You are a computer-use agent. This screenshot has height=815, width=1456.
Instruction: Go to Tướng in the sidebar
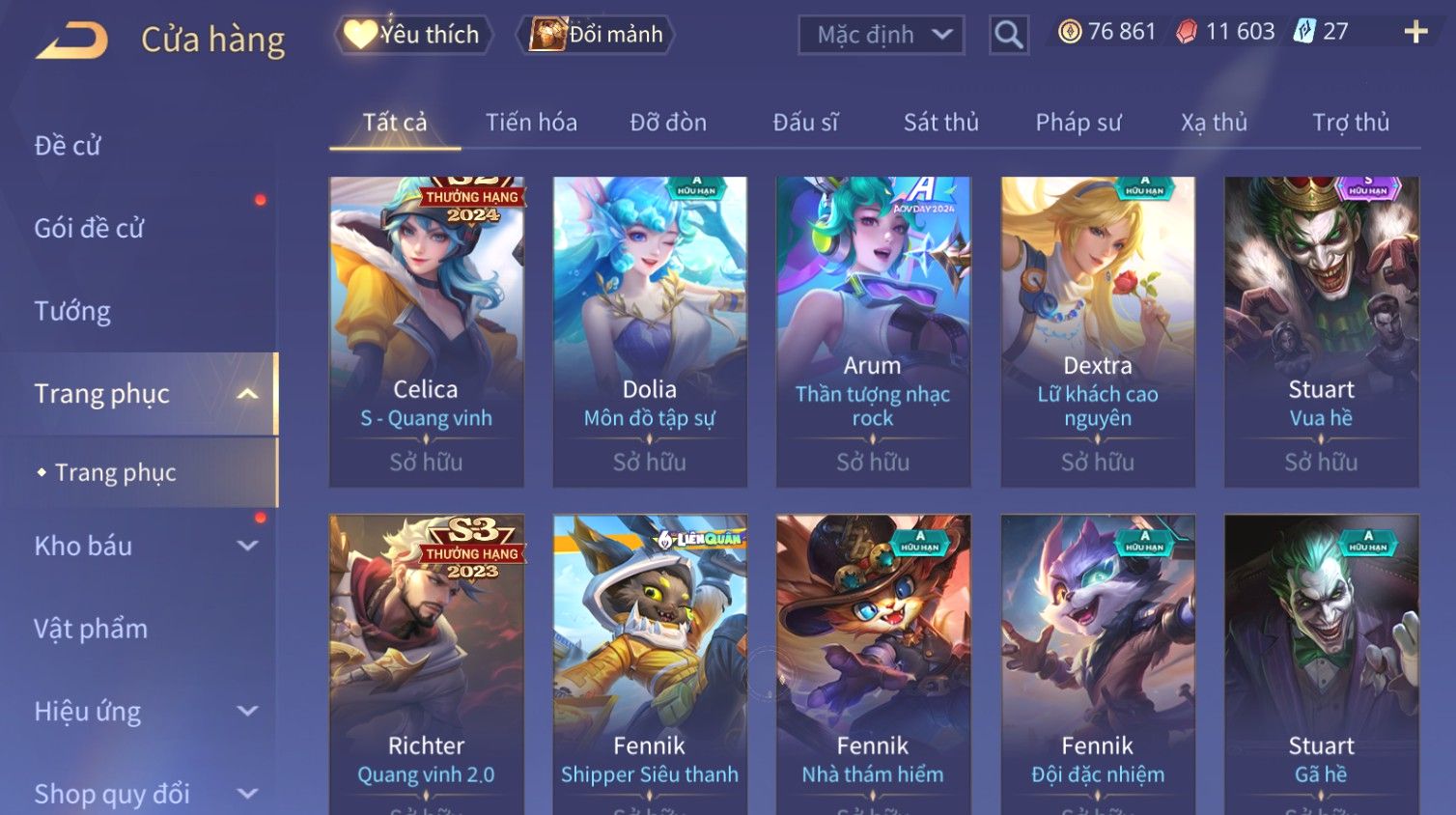coord(72,311)
